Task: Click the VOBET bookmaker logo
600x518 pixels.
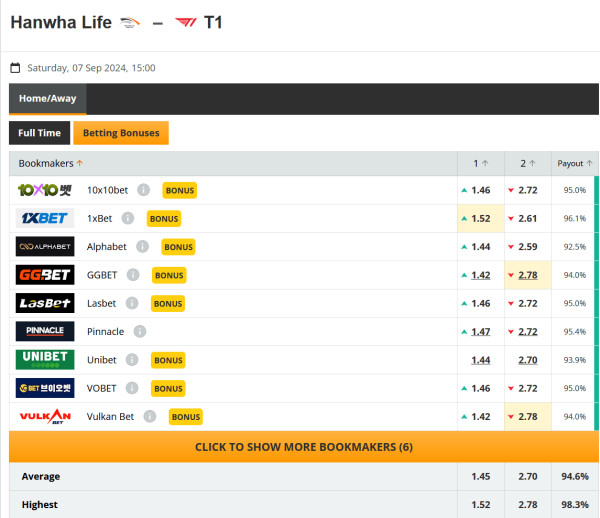Action: coord(45,388)
